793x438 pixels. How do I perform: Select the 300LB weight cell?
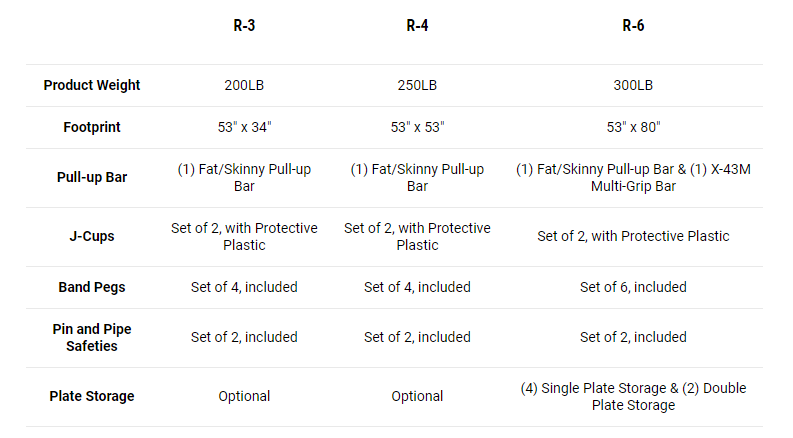[x=633, y=85]
